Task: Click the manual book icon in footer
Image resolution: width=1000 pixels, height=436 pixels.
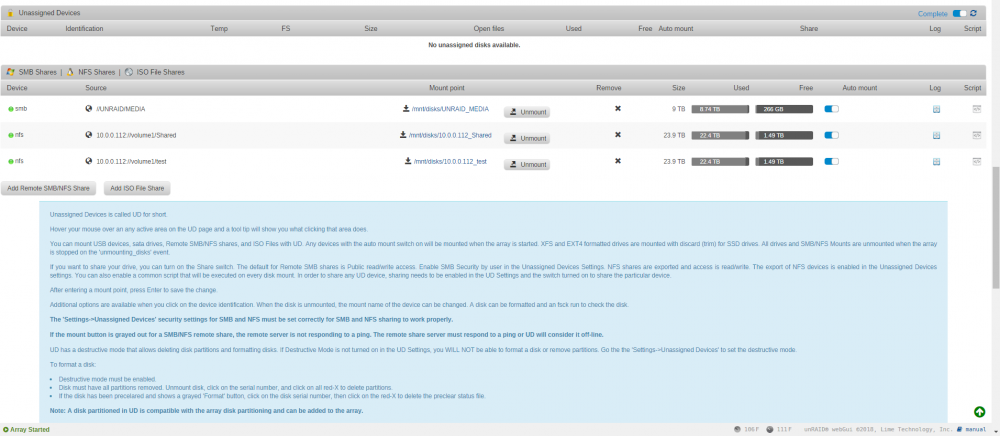Action: point(960,430)
